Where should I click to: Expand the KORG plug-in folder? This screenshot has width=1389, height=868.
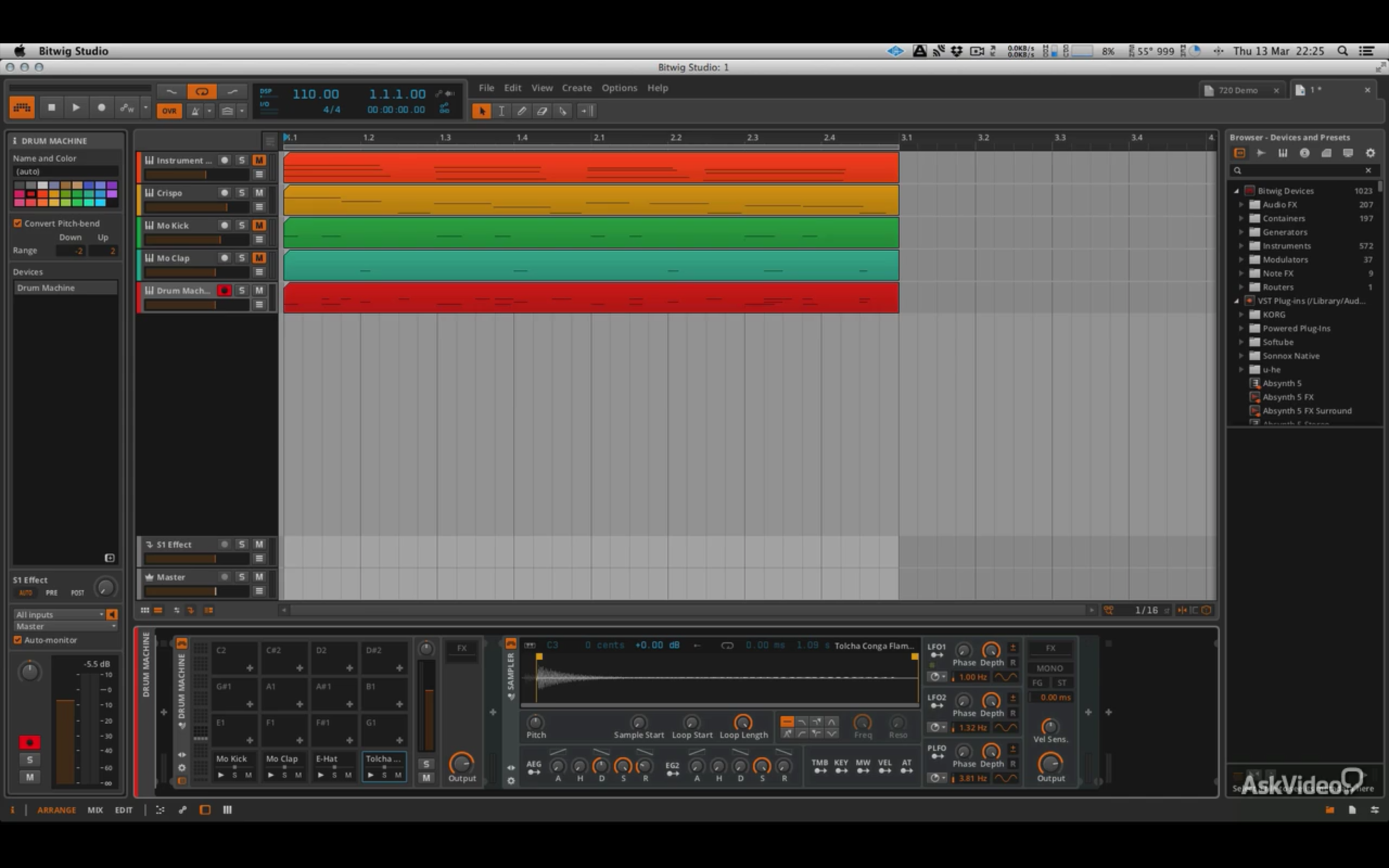click(1241, 315)
